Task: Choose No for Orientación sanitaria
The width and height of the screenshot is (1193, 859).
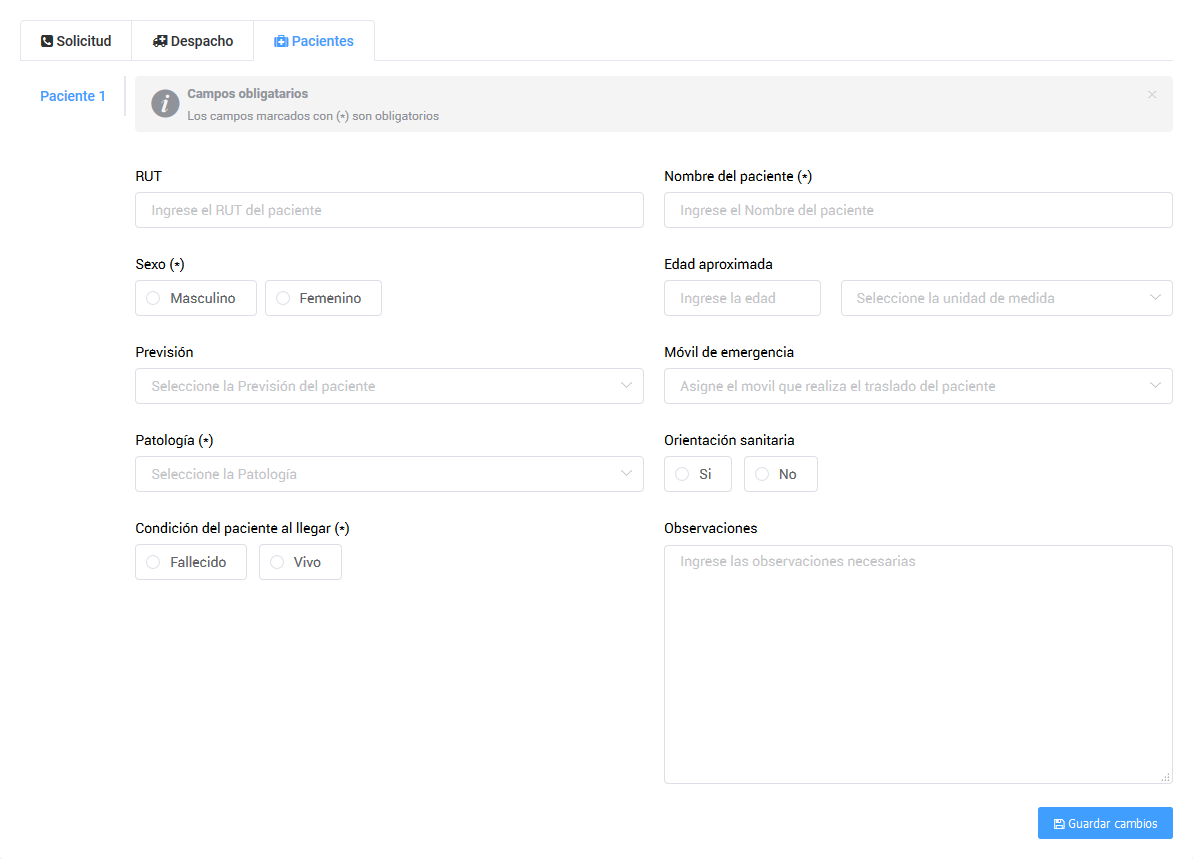Action: (x=762, y=474)
